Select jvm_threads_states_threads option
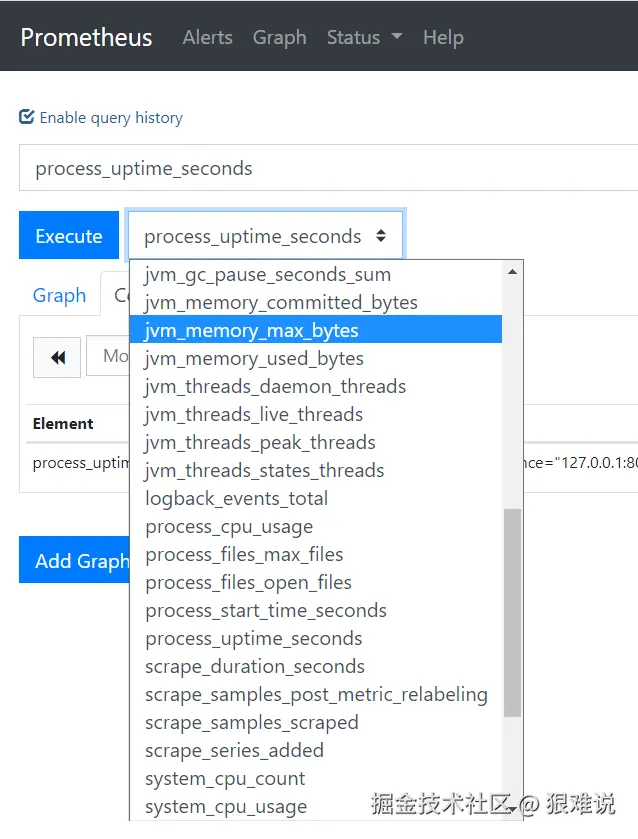 tap(316, 470)
